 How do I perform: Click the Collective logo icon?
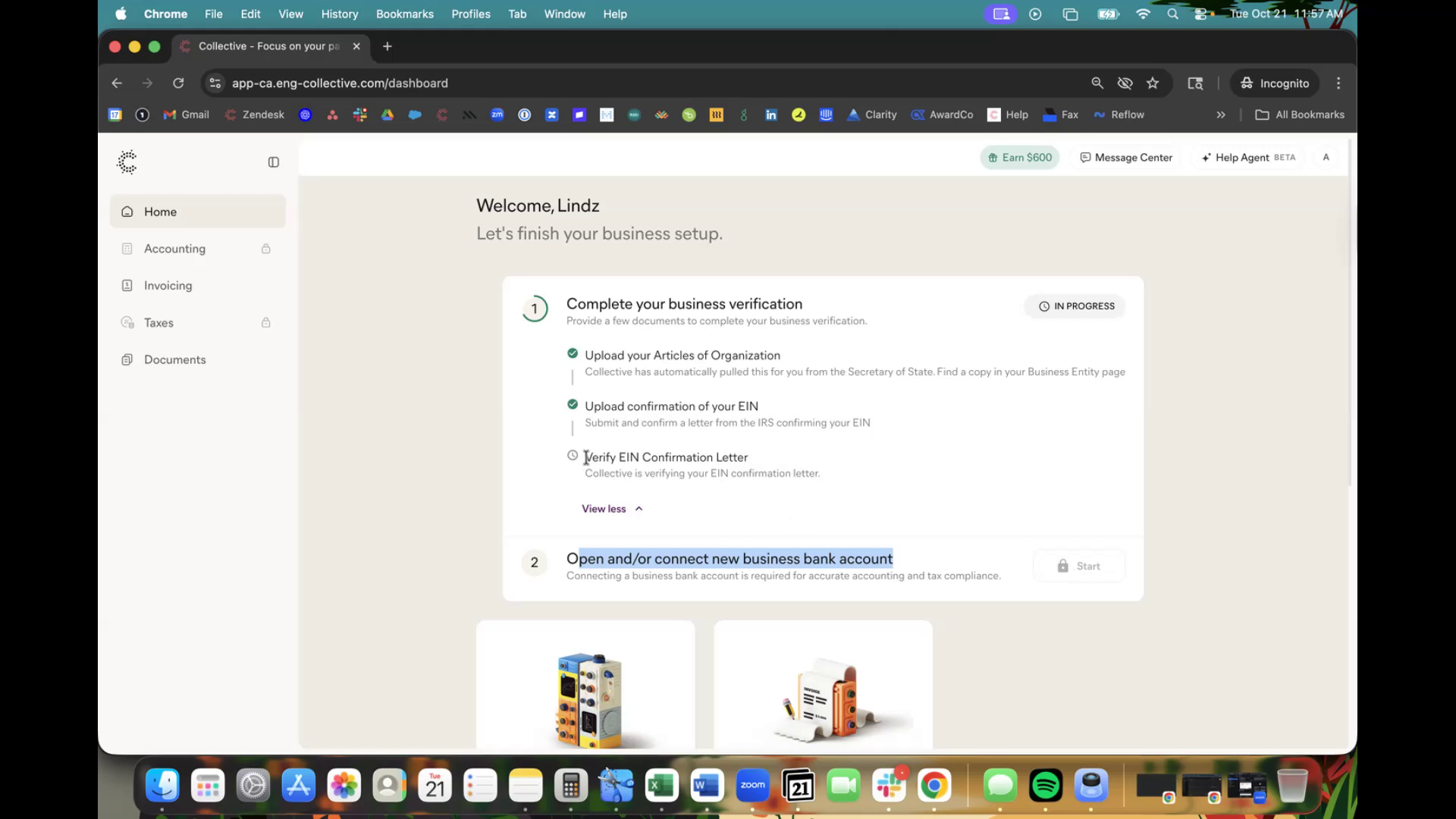click(127, 162)
